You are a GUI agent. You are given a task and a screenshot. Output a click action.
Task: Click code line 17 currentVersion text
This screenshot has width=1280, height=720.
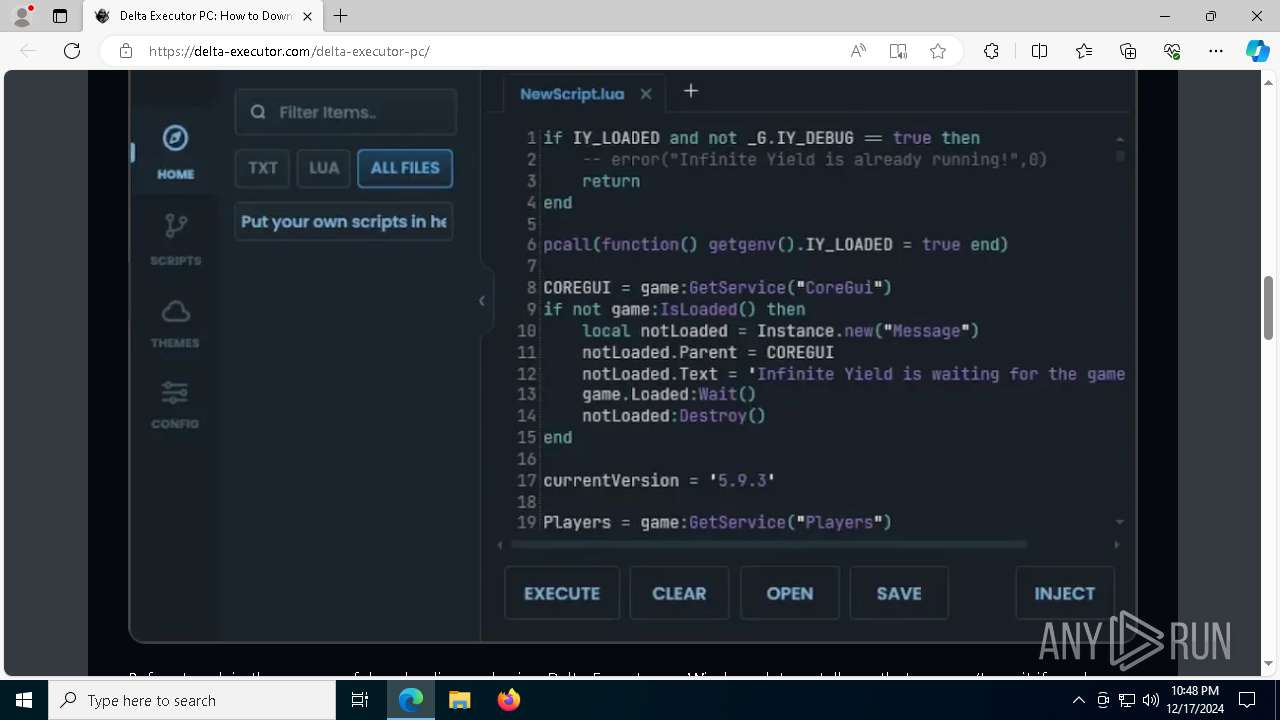coord(659,480)
